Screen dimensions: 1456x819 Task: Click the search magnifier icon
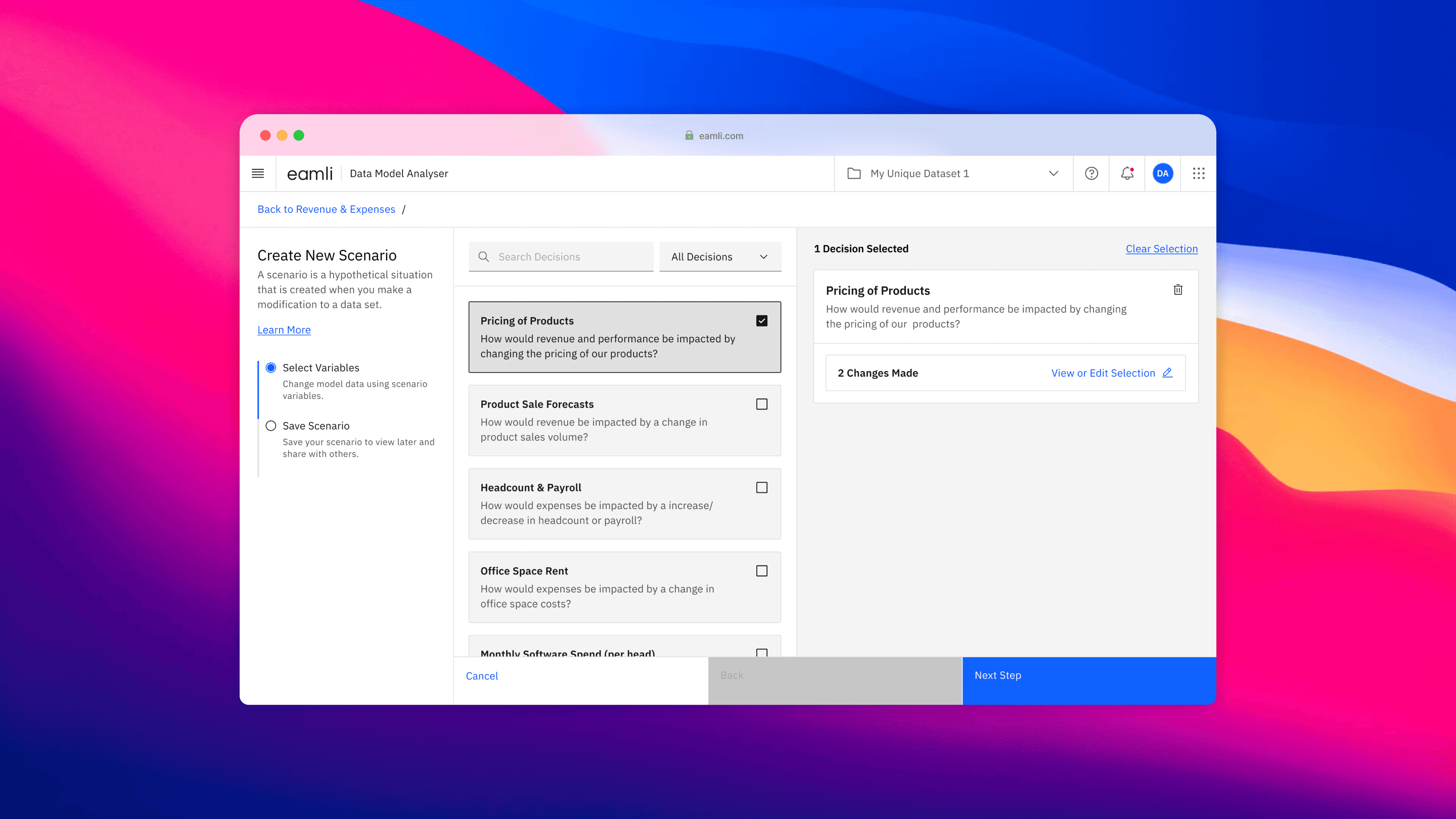484,257
